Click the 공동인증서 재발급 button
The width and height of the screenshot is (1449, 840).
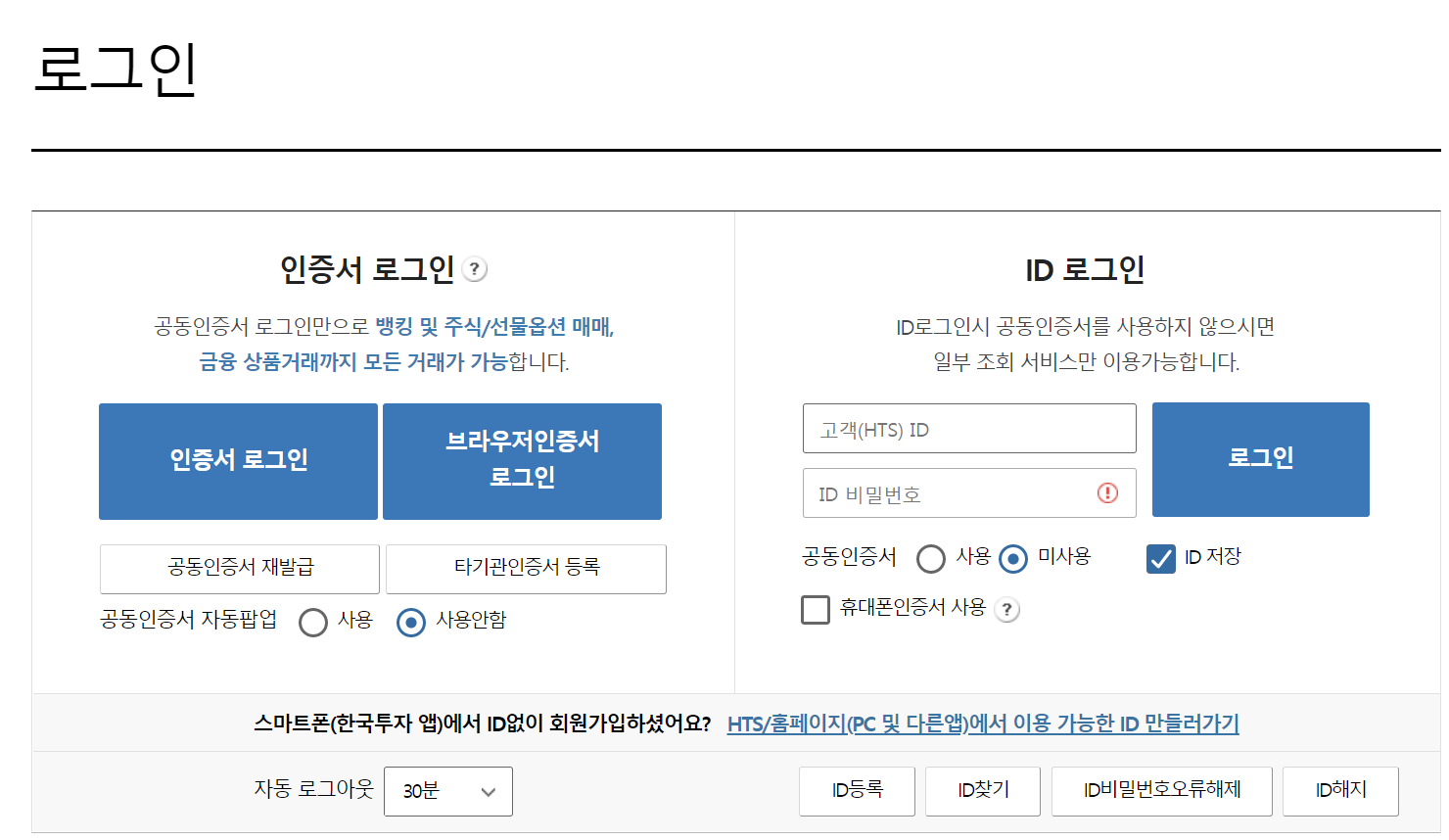(240, 569)
